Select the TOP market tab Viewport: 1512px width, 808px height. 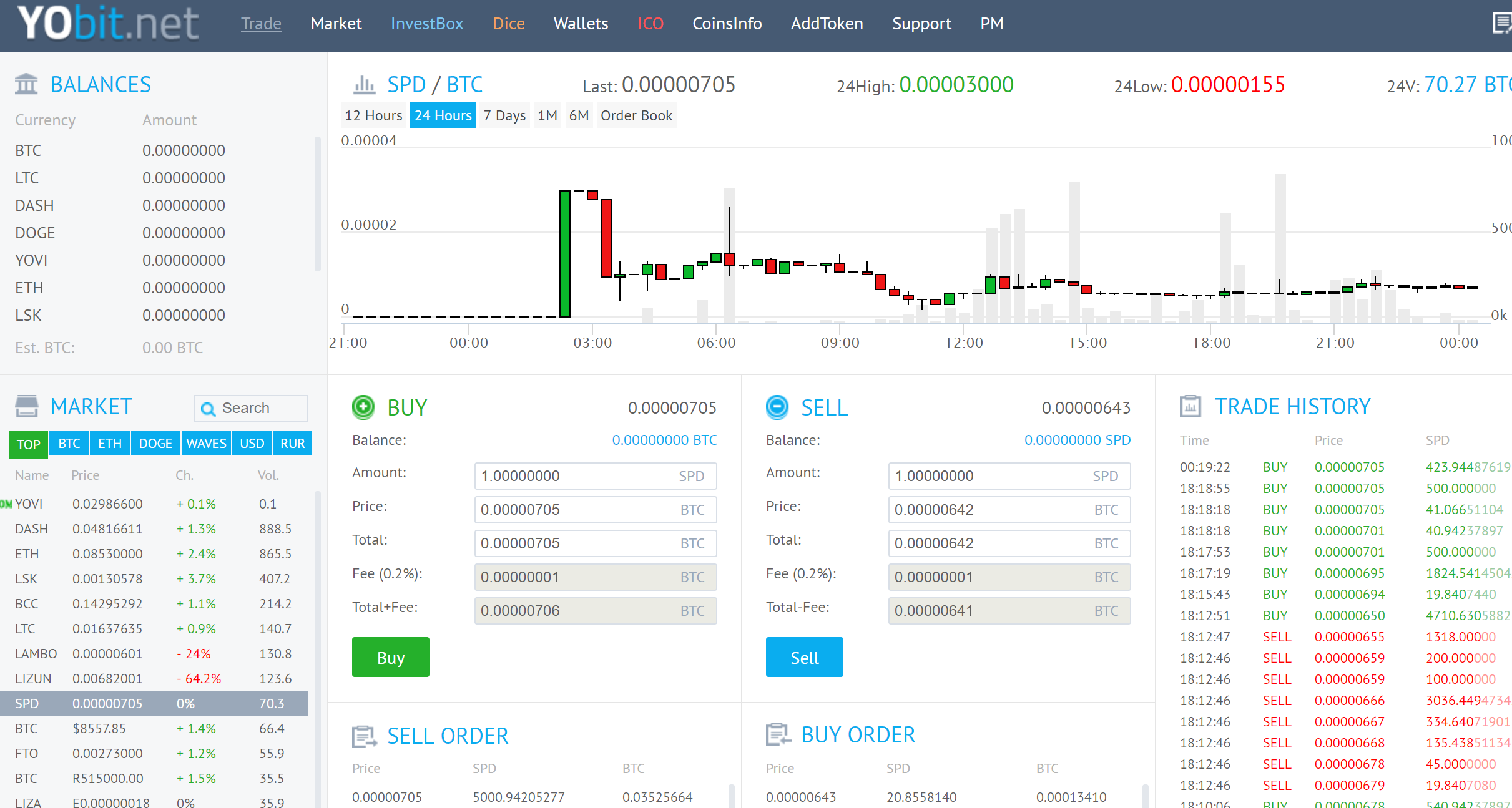tap(28, 444)
